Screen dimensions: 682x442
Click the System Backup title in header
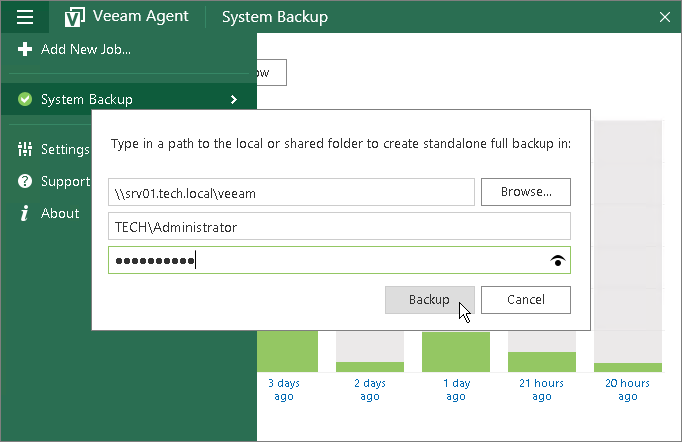tap(275, 17)
